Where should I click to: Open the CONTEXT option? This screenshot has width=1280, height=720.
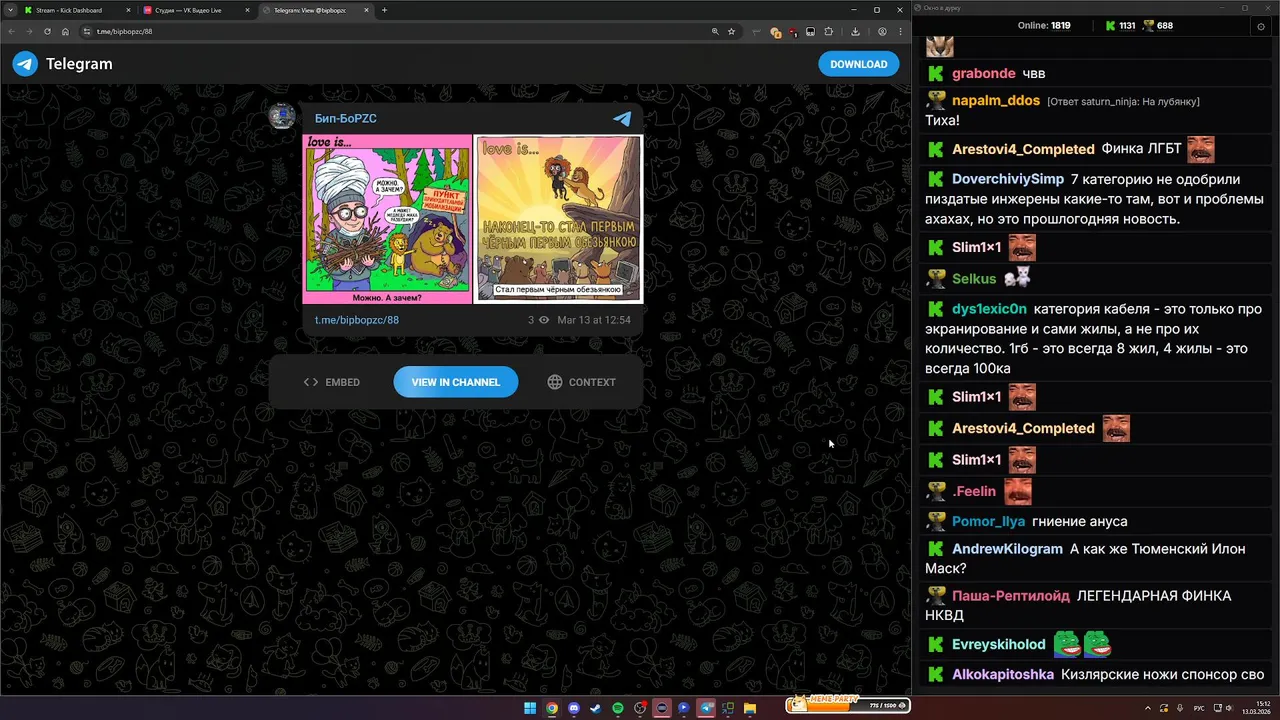581,382
